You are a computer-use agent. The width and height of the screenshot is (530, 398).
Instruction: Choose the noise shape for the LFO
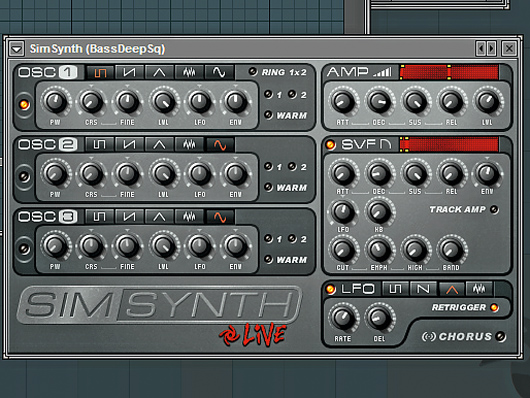click(479, 289)
